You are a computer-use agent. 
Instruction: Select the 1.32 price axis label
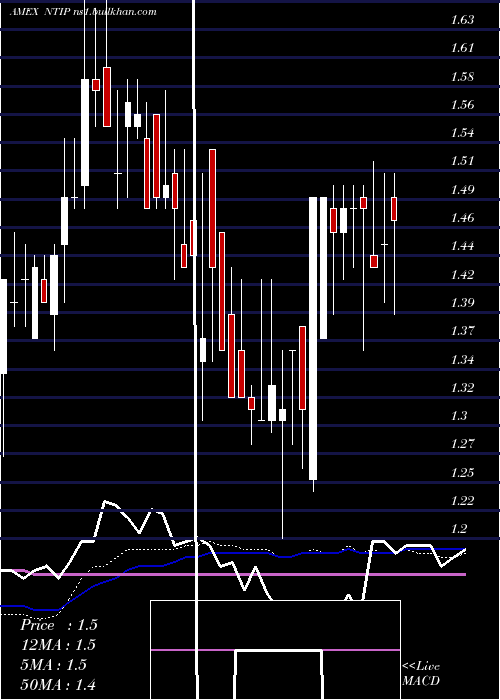click(x=462, y=388)
